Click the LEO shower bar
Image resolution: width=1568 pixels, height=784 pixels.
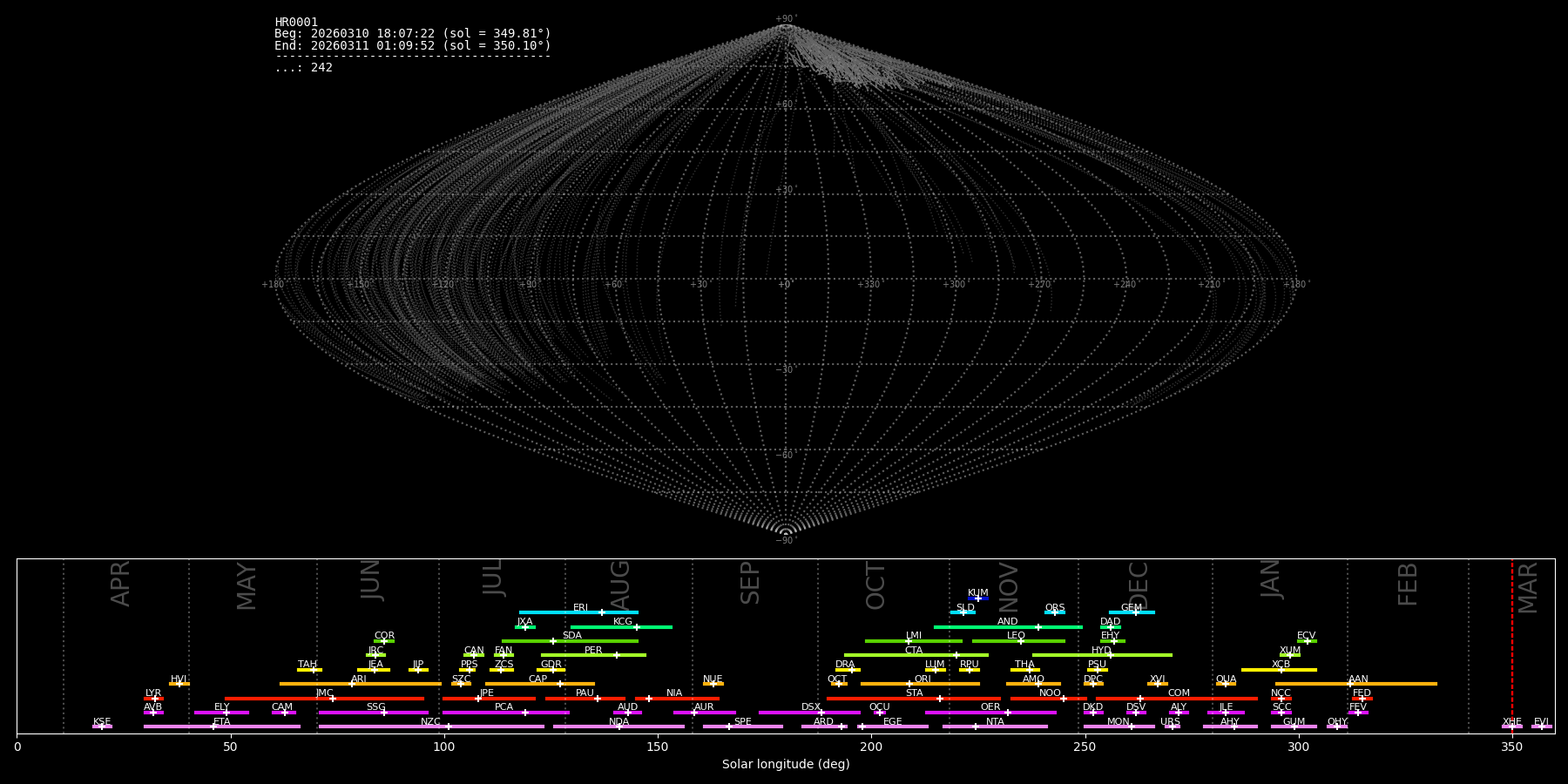pos(1018,641)
